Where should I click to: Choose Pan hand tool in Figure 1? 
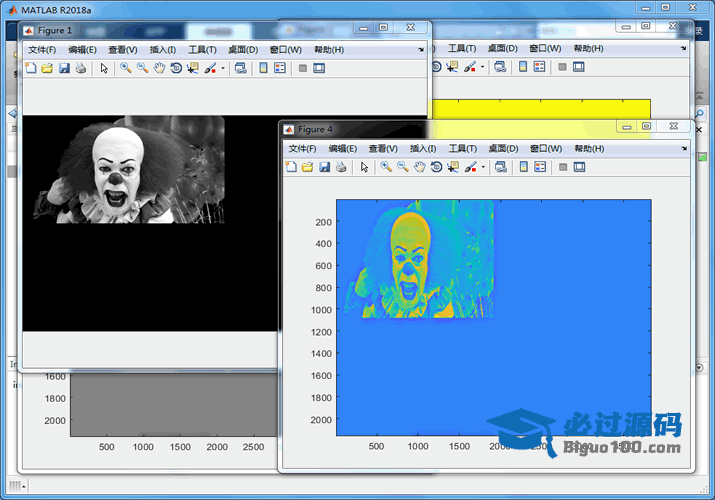click(159, 68)
